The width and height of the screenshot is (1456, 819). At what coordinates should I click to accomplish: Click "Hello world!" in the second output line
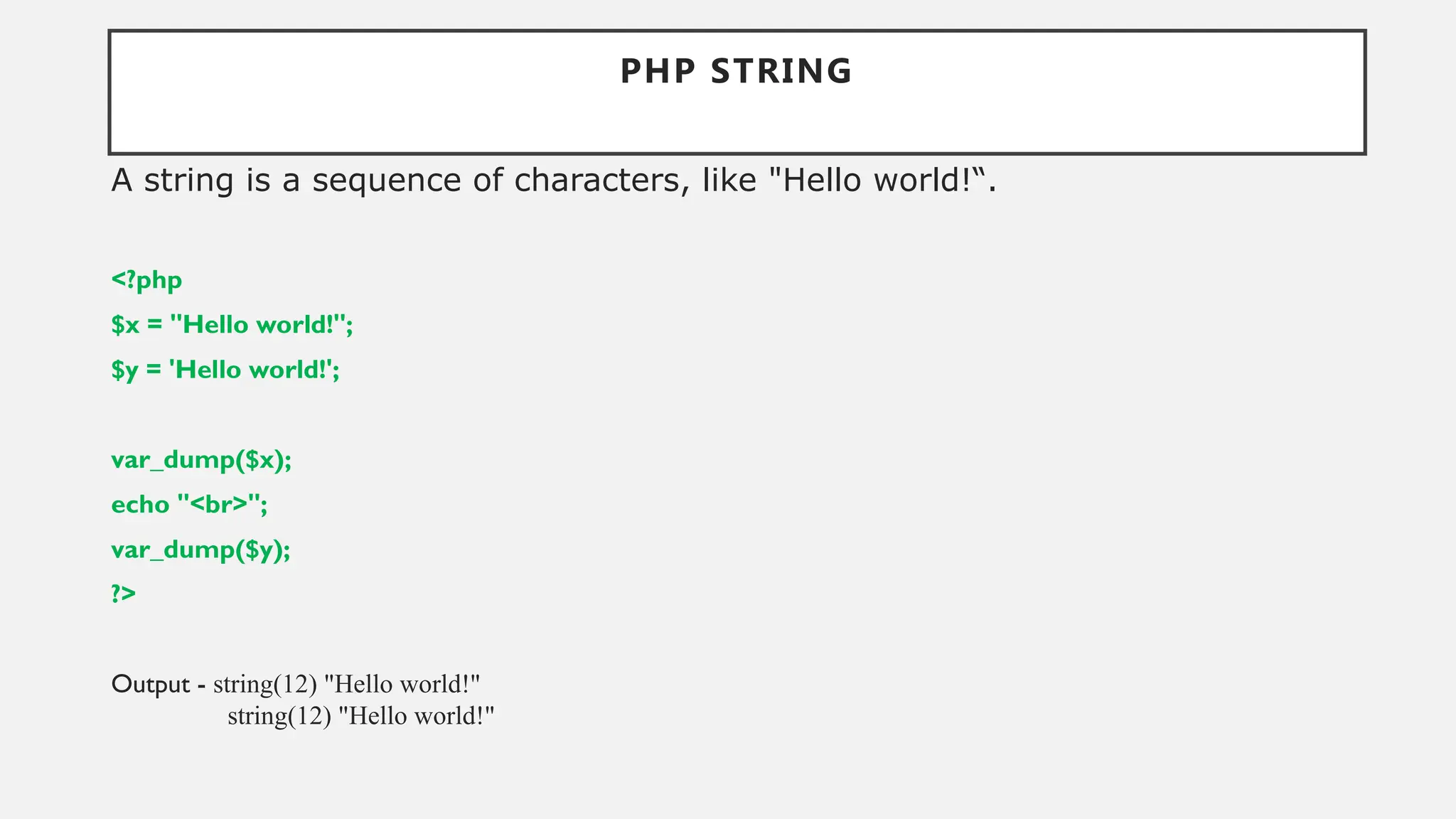[417, 716]
